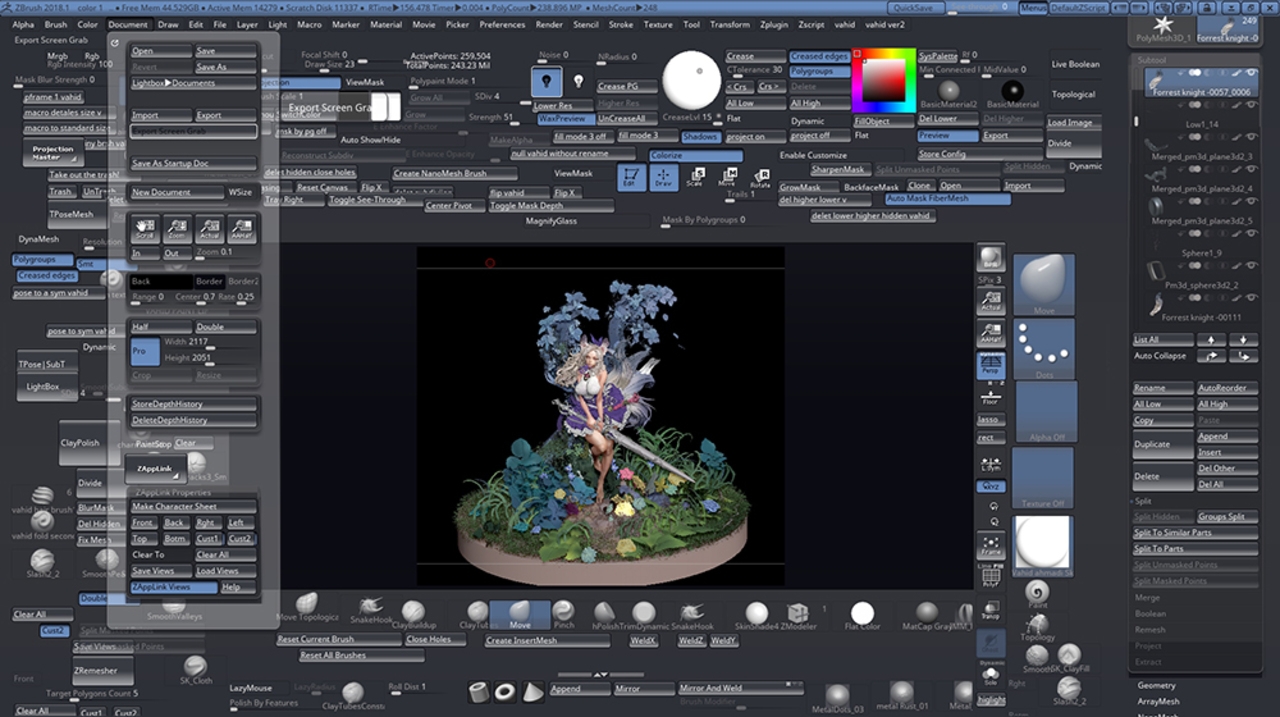1280x717 pixels.
Task: Open Lightbox Documents browser
Action: click(x=194, y=83)
